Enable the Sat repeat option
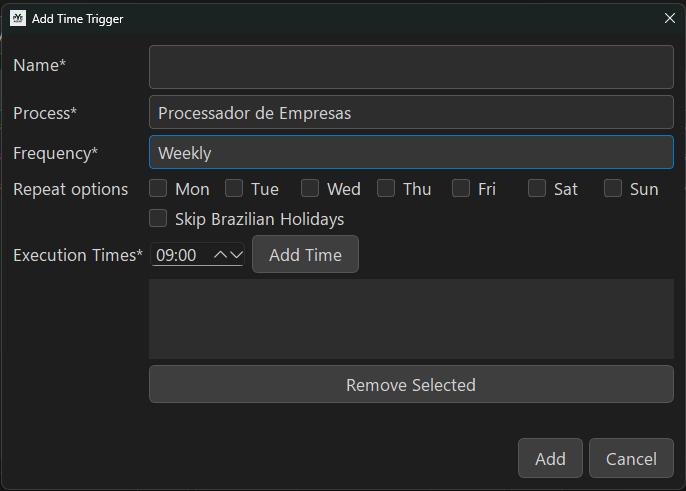686x491 pixels. coord(537,188)
